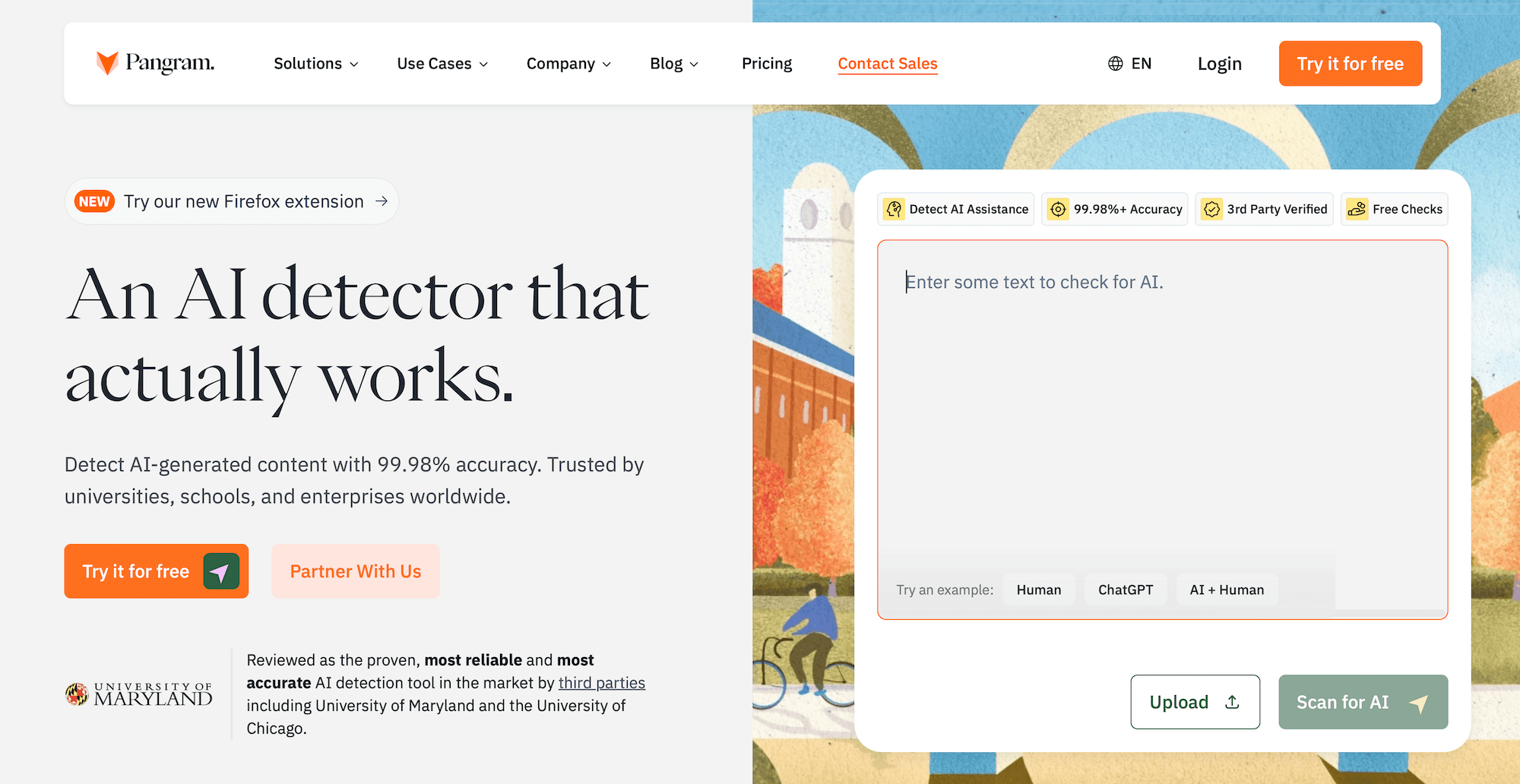Click the Pangram wordmark text
Image resolution: width=1520 pixels, height=784 pixels.
[170, 63]
